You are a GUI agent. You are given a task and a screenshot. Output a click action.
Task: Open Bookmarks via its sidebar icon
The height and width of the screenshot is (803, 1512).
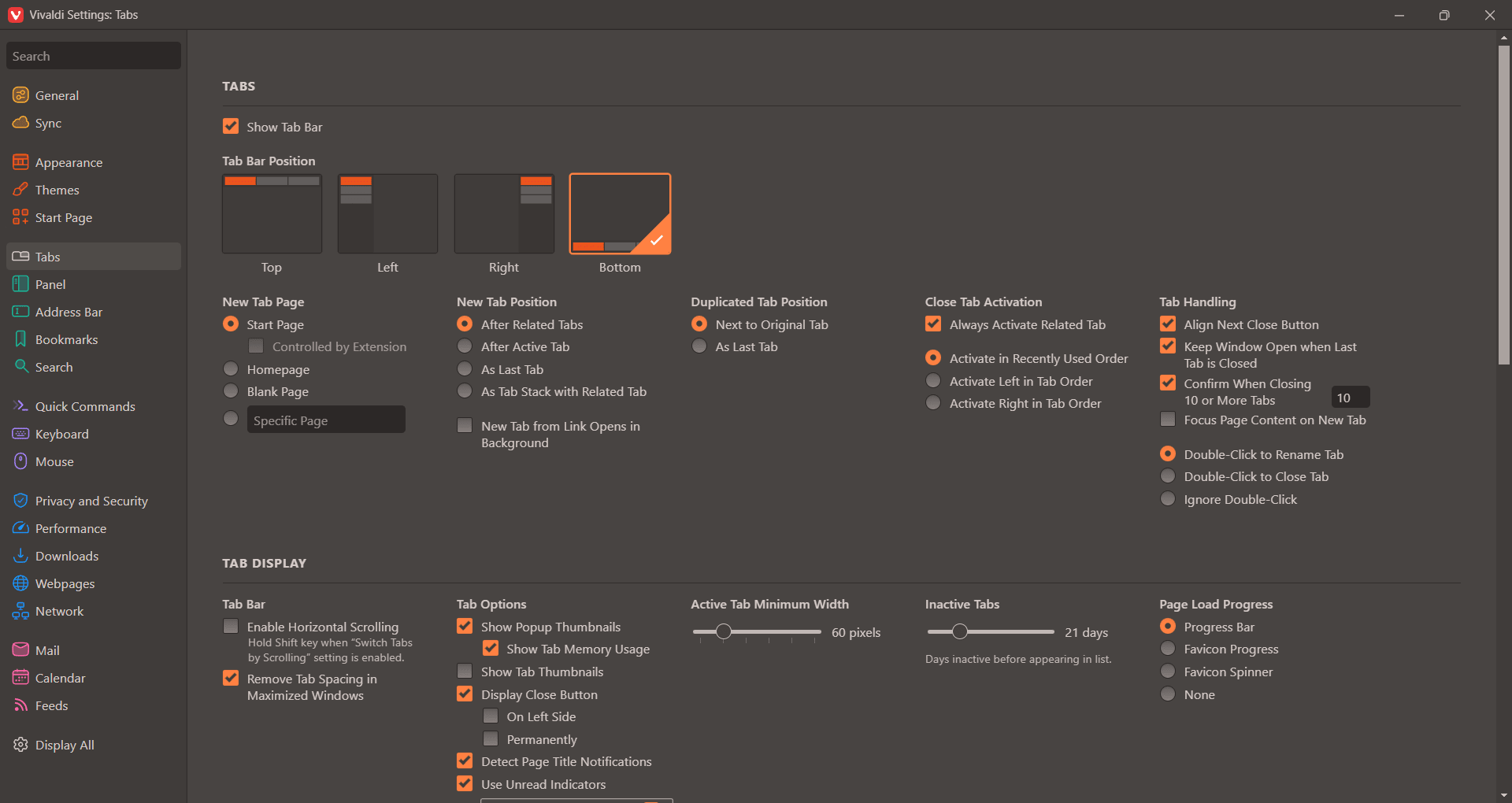click(x=20, y=339)
